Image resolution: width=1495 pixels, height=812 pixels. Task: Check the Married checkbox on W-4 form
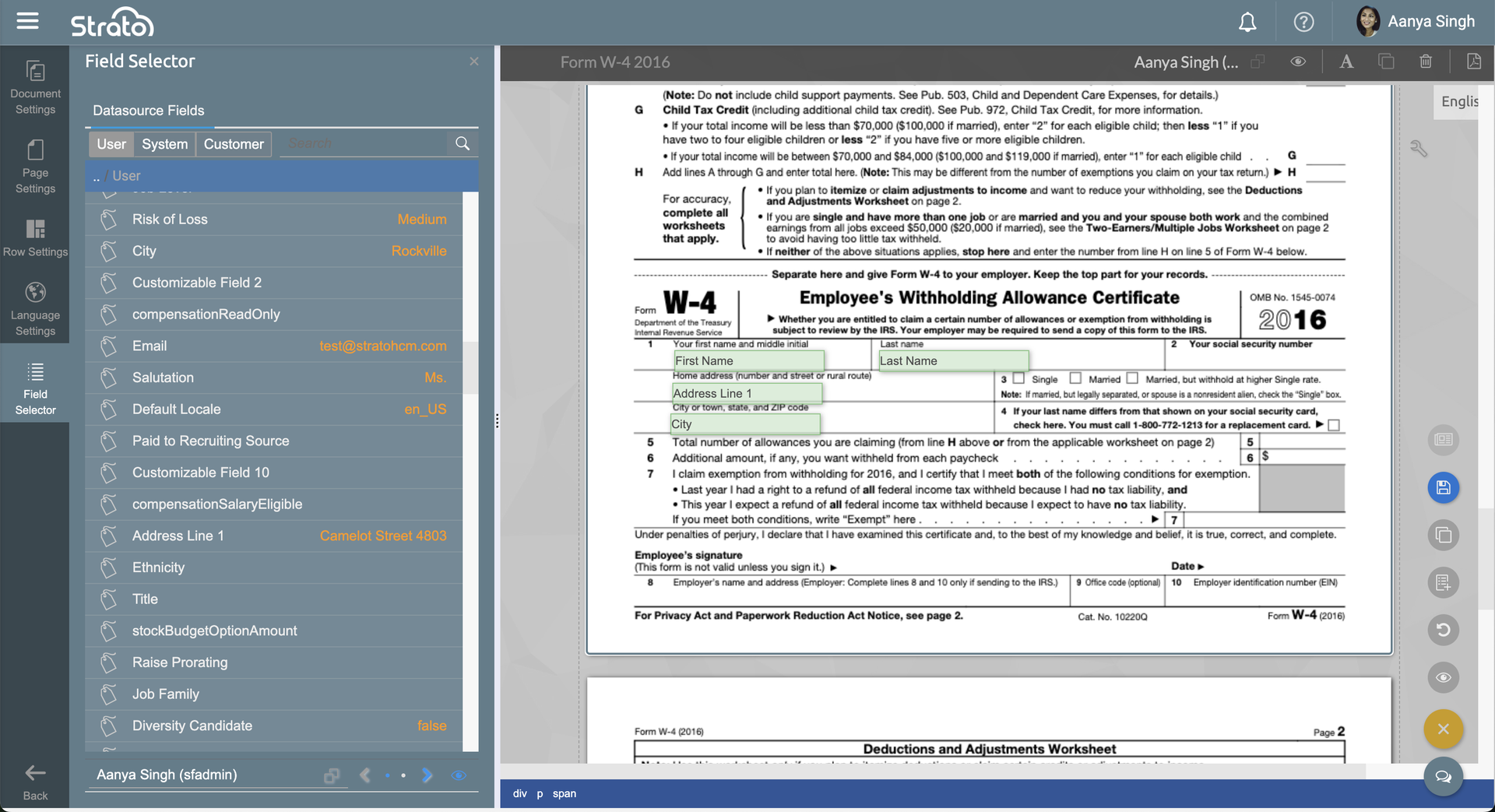tap(1075, 378)
